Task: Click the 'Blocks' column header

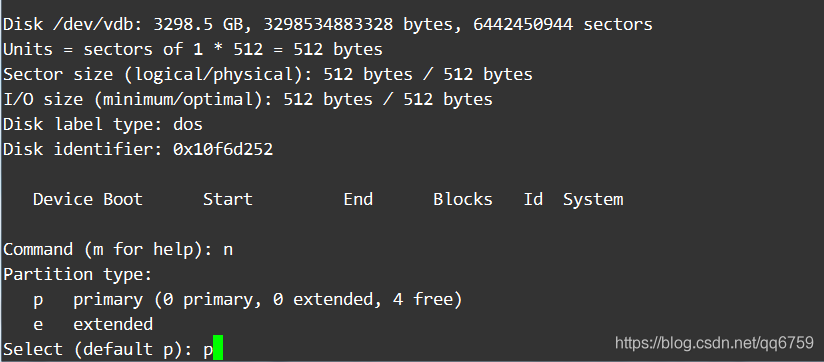Action: click(463, 200)
